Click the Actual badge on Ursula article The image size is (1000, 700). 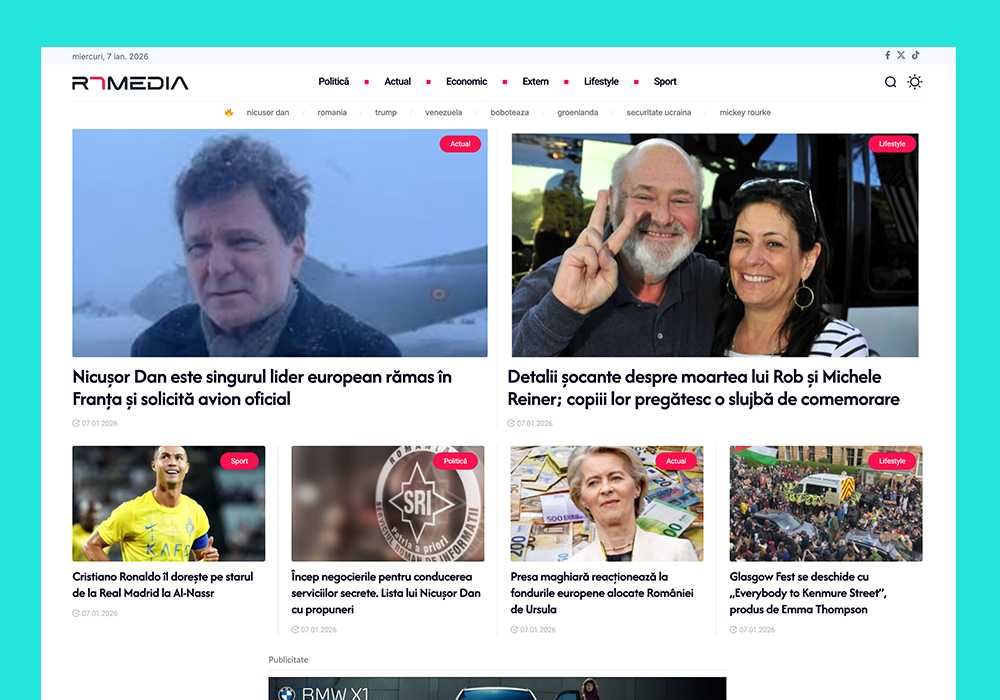point(676,461)
